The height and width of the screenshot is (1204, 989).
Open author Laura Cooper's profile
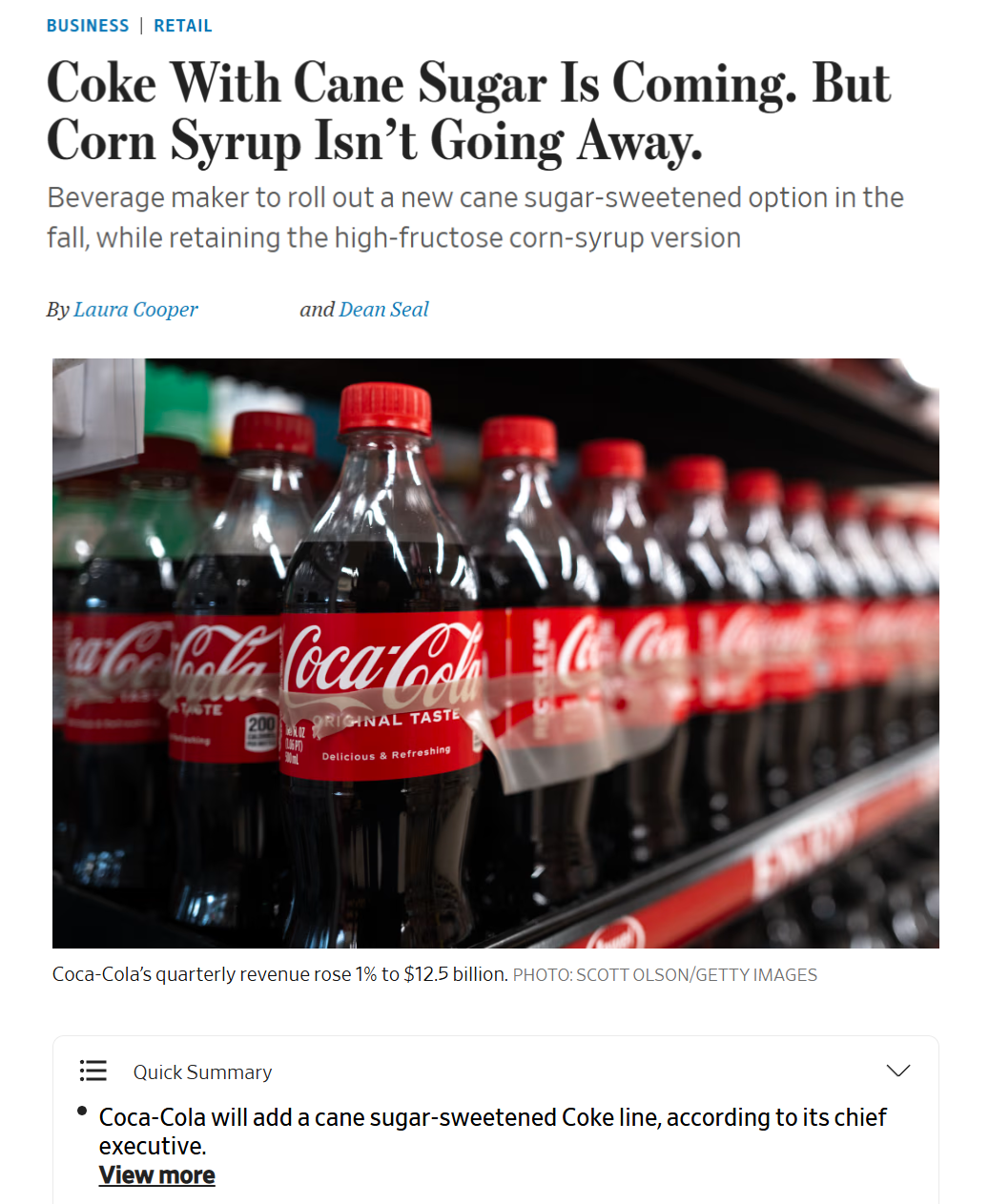click(135, 309)
